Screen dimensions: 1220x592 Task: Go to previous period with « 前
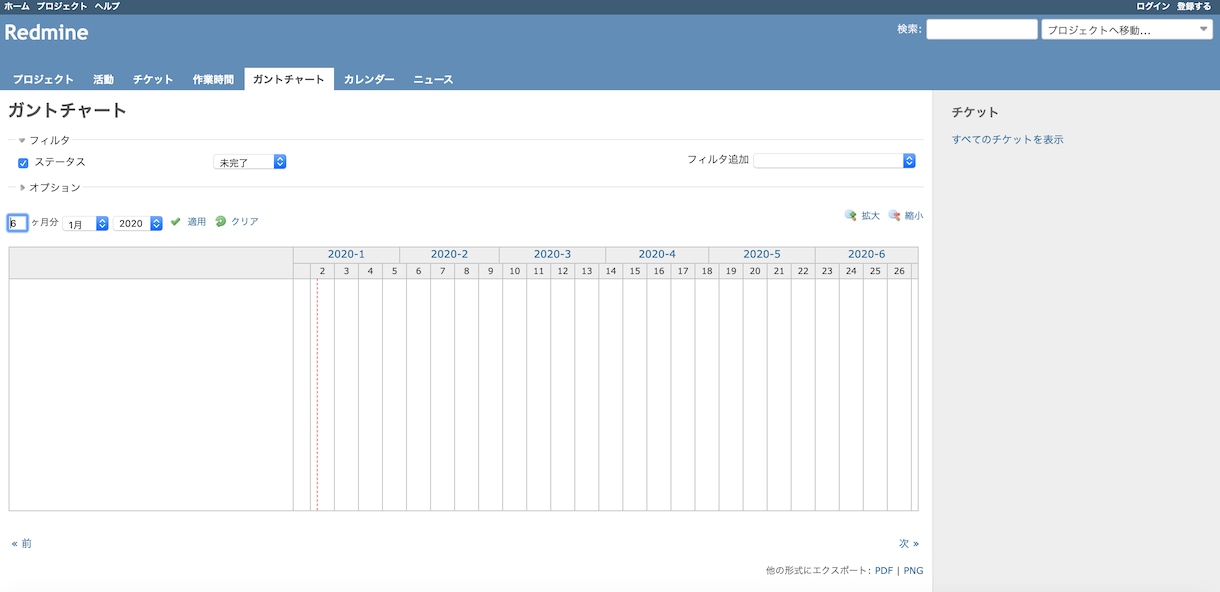coord(21,544)
